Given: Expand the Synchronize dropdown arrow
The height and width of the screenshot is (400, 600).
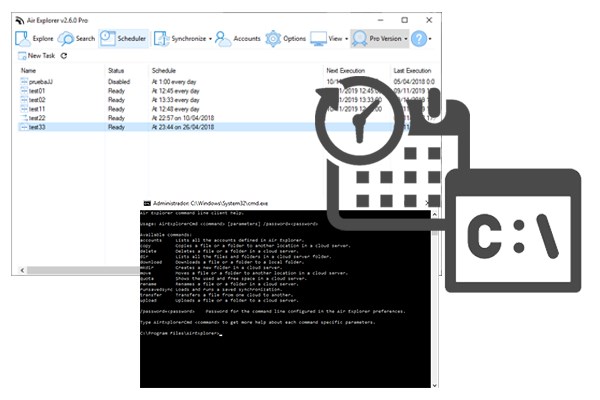Looking at the screenshot, I should [x=210, y=39].
